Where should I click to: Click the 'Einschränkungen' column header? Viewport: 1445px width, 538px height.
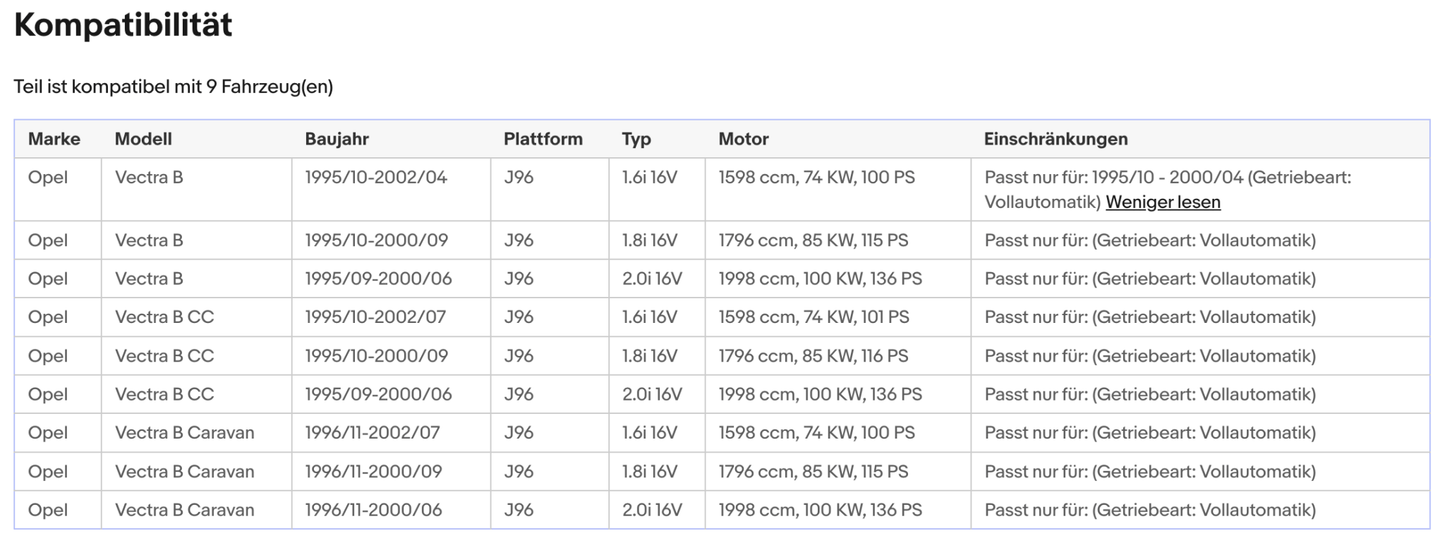click(x=1055, y=139)
